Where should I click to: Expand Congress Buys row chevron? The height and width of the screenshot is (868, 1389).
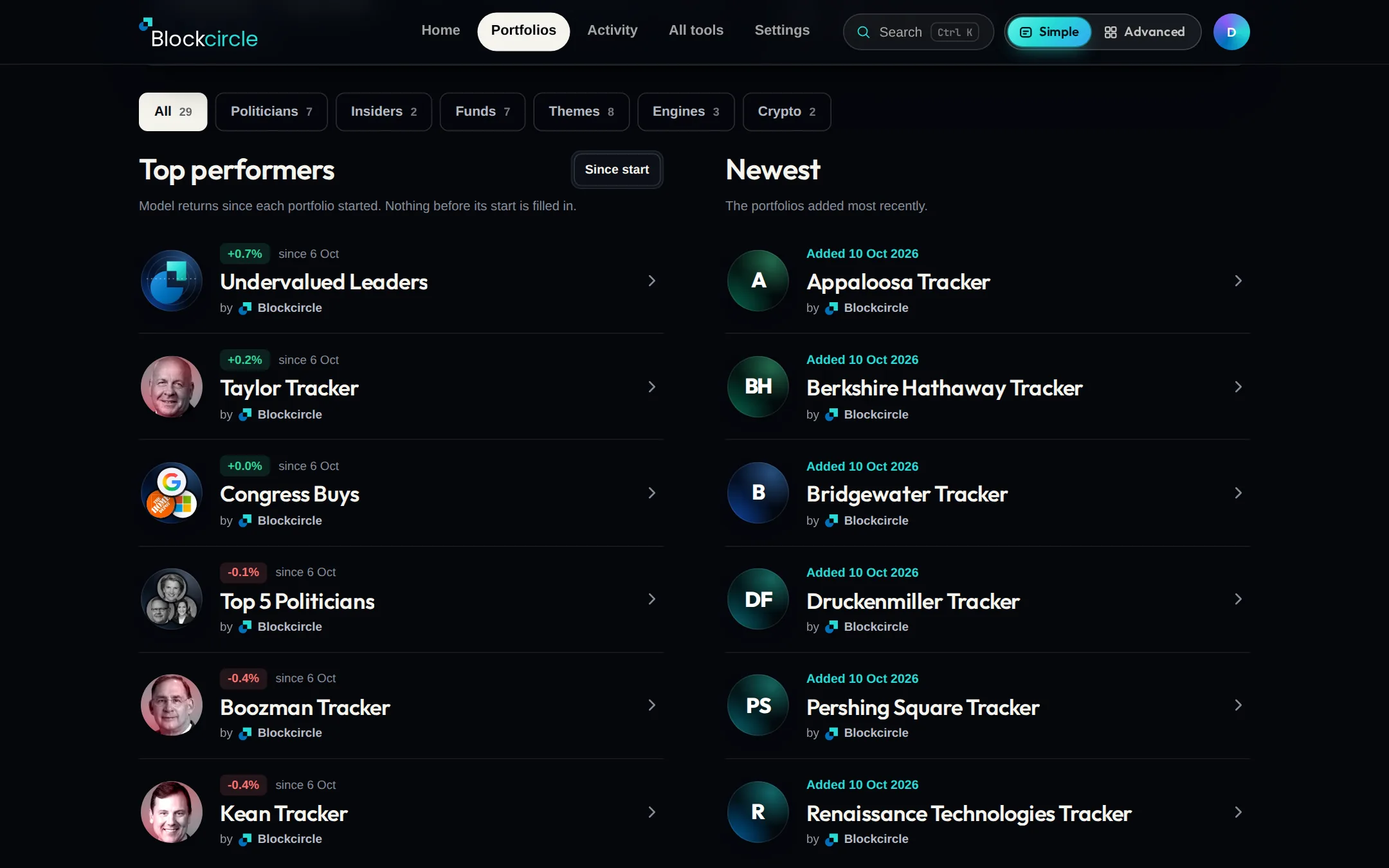[652, 493]
